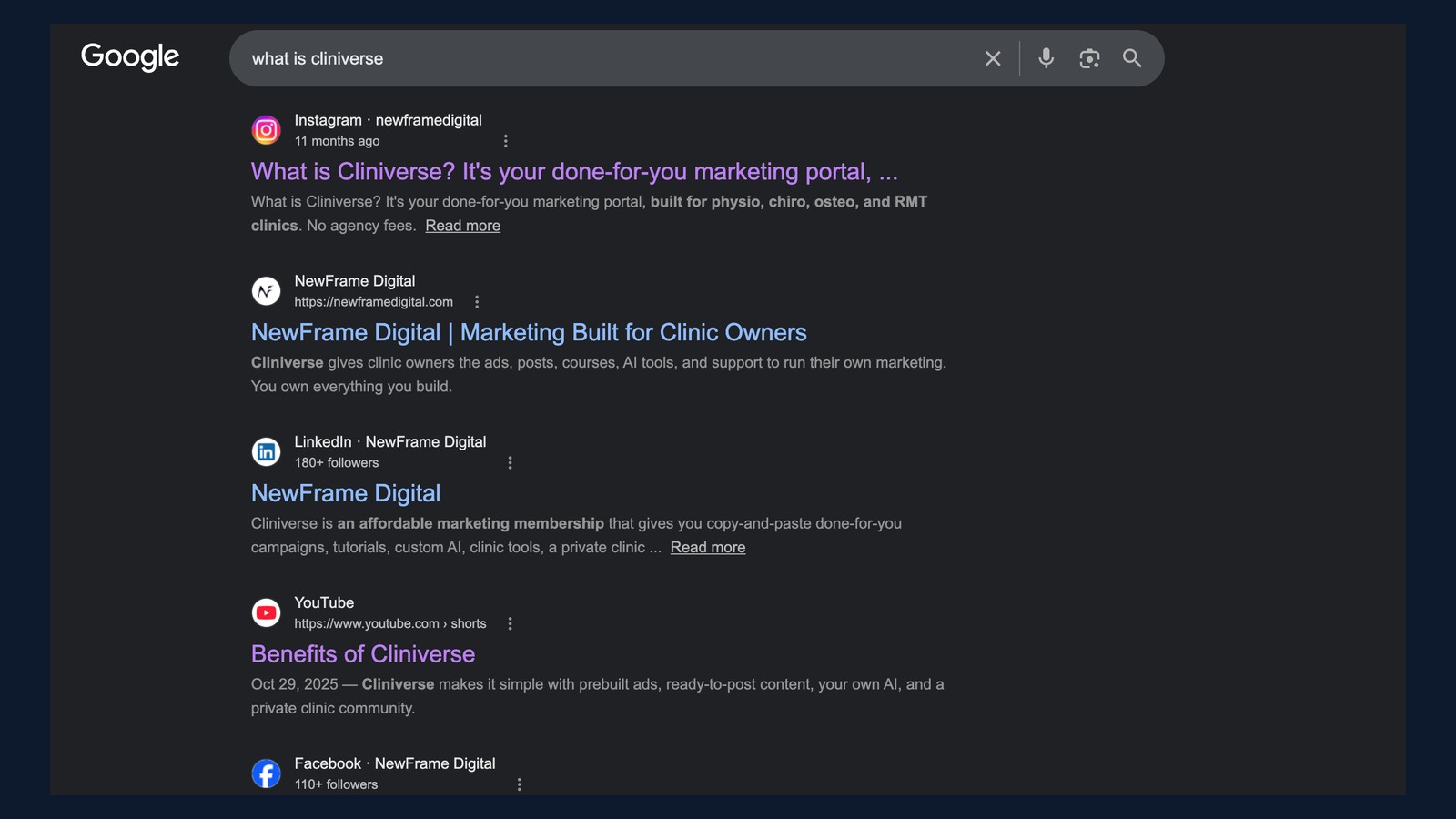Open more options for the YouTube result
This screenshot has height=819, width=1456.
(x=510, y=623)
